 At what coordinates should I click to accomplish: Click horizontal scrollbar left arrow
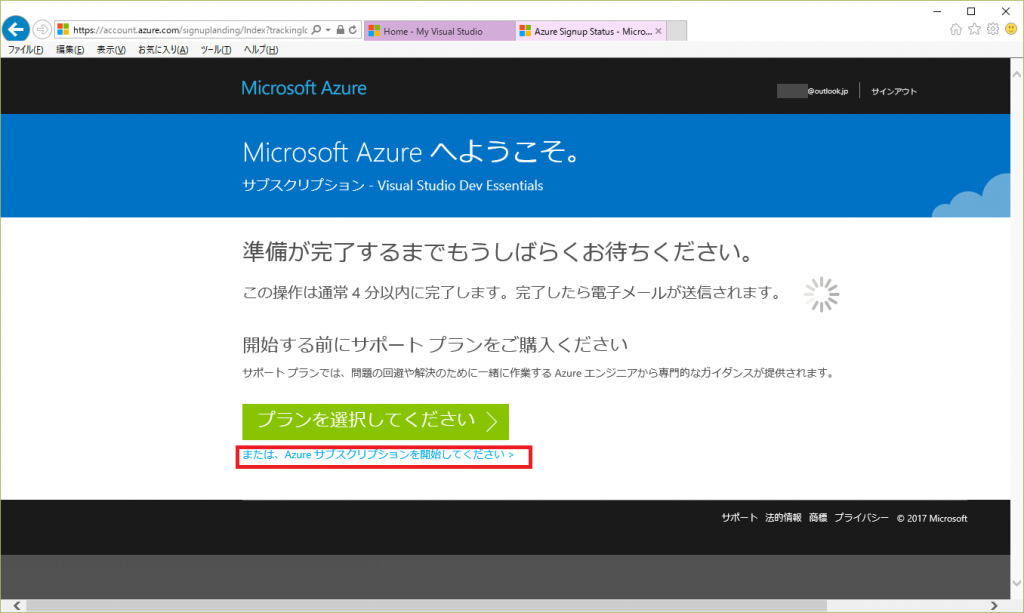16,606
